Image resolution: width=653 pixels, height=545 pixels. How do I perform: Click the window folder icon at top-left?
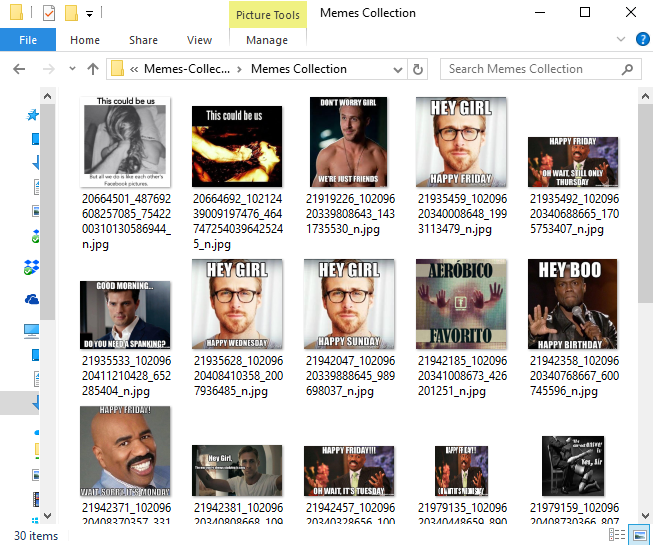click(16, 12)
